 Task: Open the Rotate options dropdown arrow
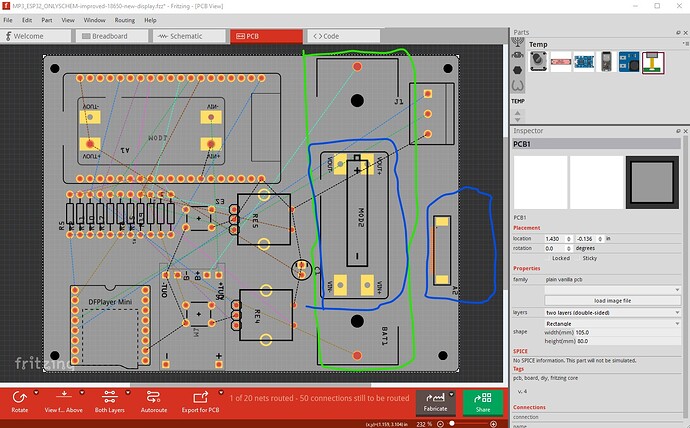coord(36,392)
